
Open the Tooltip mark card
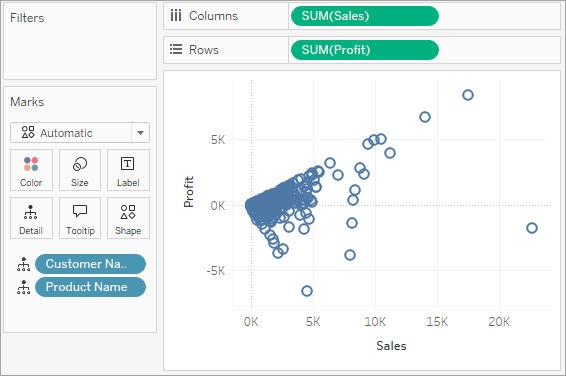coord(80,218)
